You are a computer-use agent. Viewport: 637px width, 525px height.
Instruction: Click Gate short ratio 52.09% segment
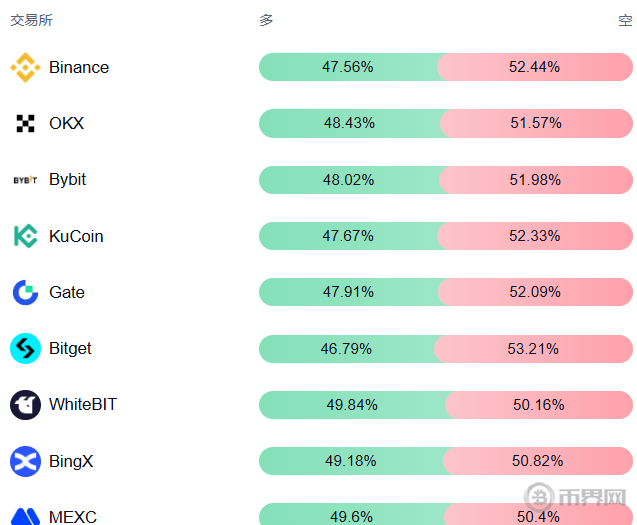[534, 292]
